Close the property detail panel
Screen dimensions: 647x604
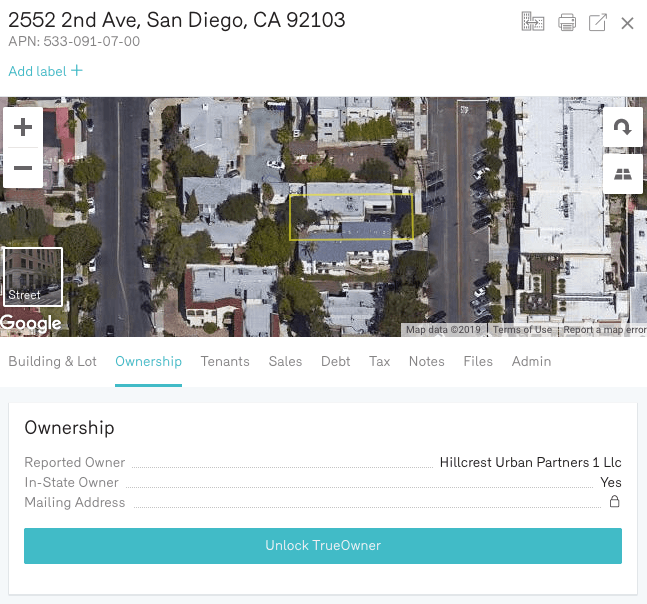tap(628, 23)
